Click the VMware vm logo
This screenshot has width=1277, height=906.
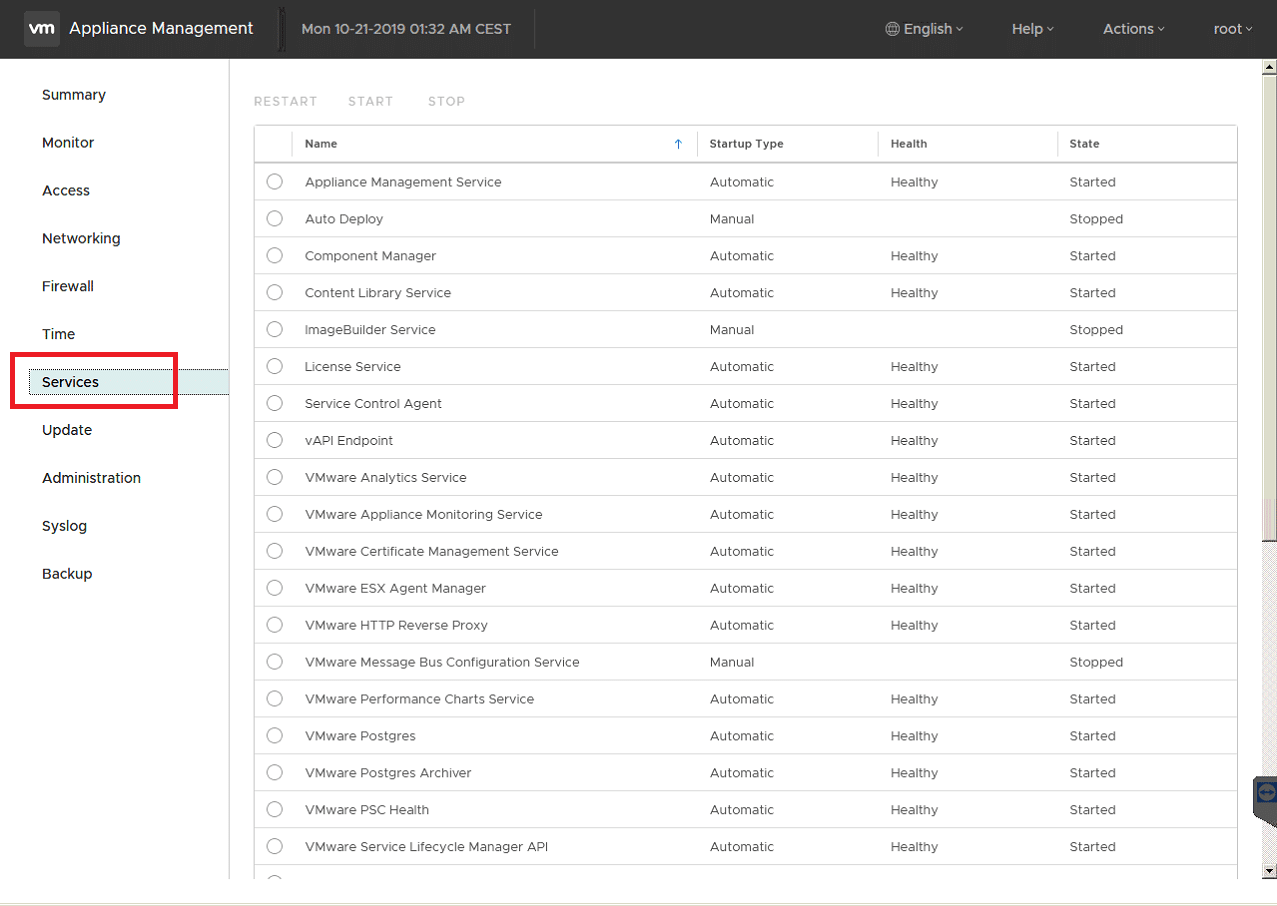[x=42, y=29]
